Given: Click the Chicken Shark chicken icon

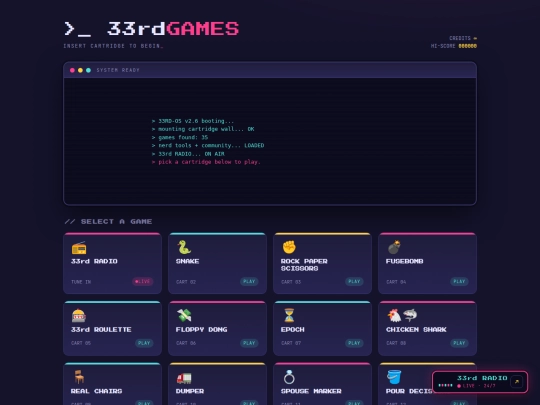Looking at the screenshot, I should coord(394,315).
